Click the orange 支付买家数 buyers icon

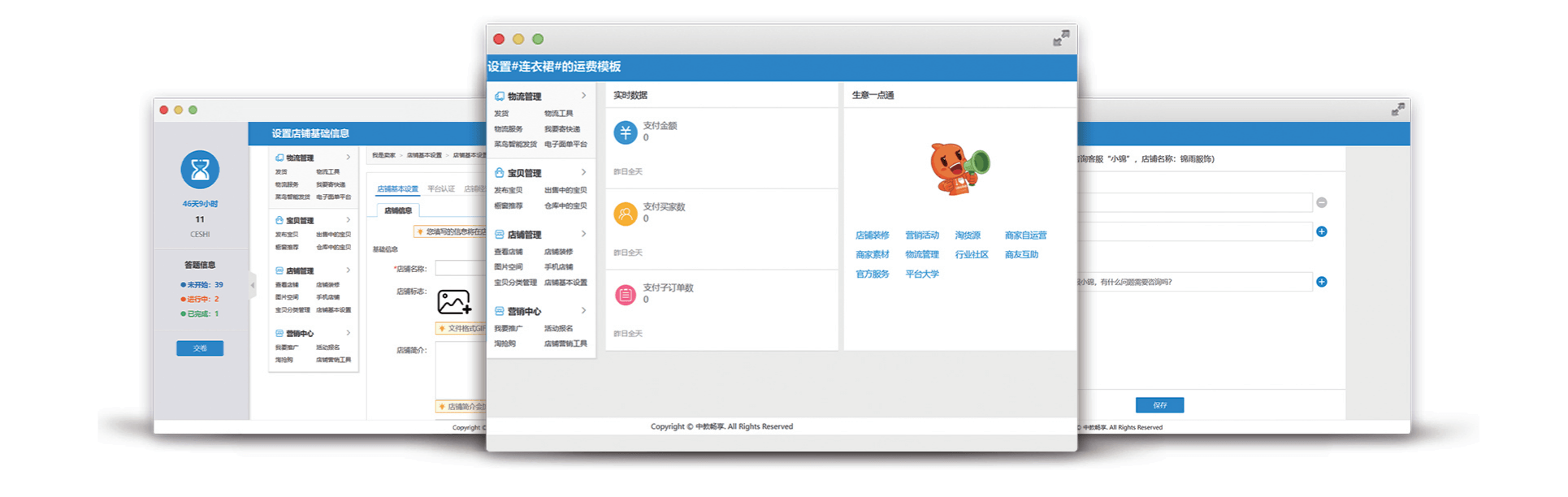[x=625, y=214]
